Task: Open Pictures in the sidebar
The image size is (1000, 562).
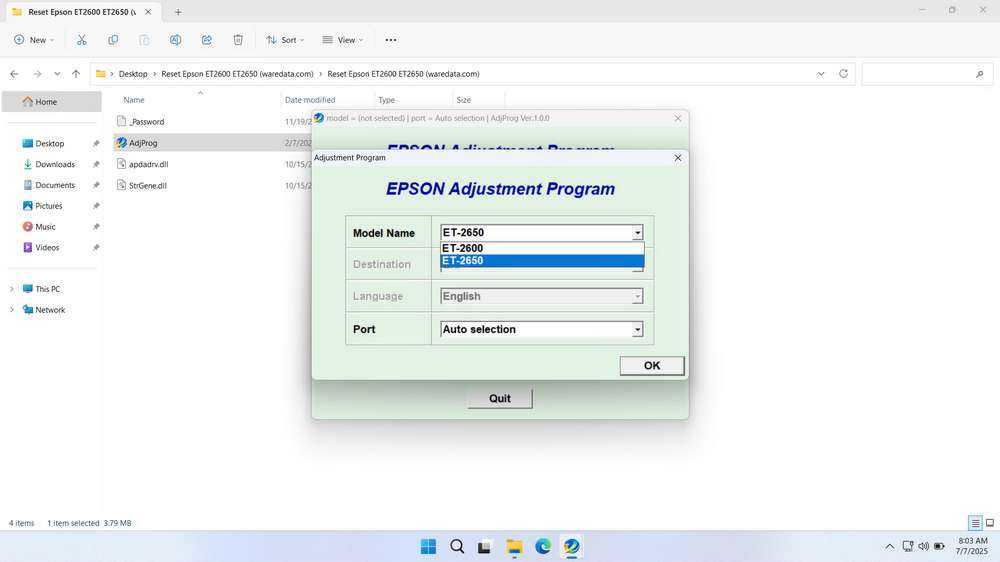Action: [48, 205]
